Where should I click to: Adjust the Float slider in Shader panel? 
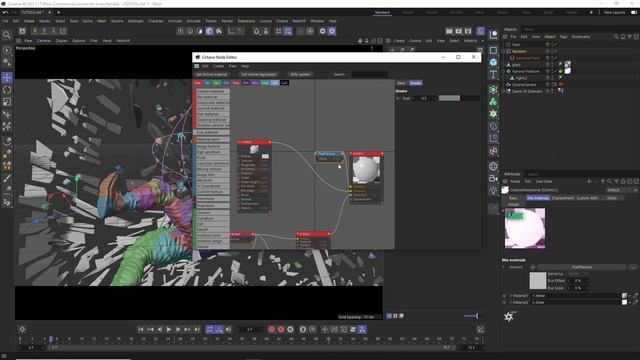[459, 98]
